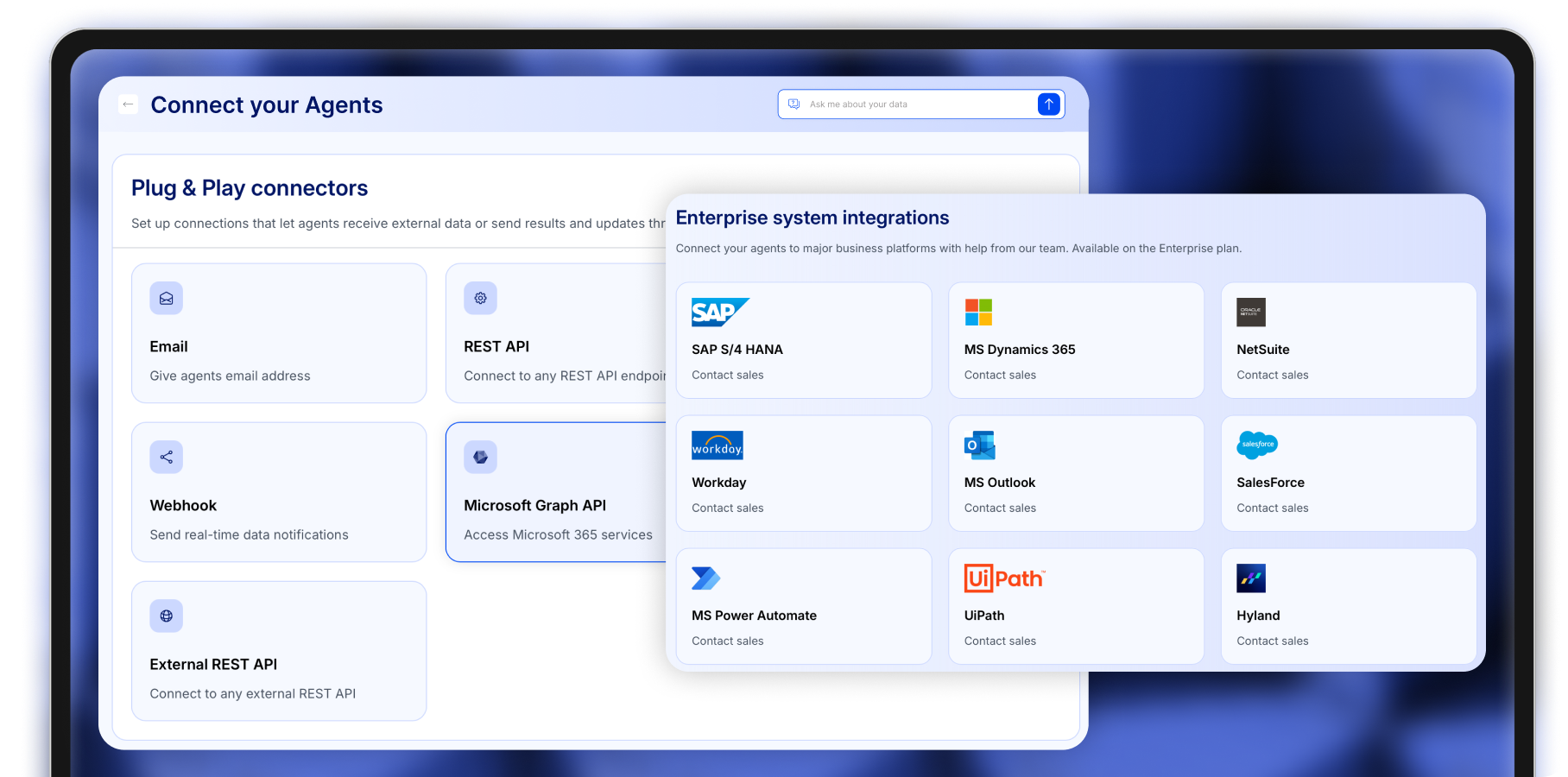Click the Enterprise system integrations heading
The height and width of the screenshot is (777, 1568).
click(812, 218)
